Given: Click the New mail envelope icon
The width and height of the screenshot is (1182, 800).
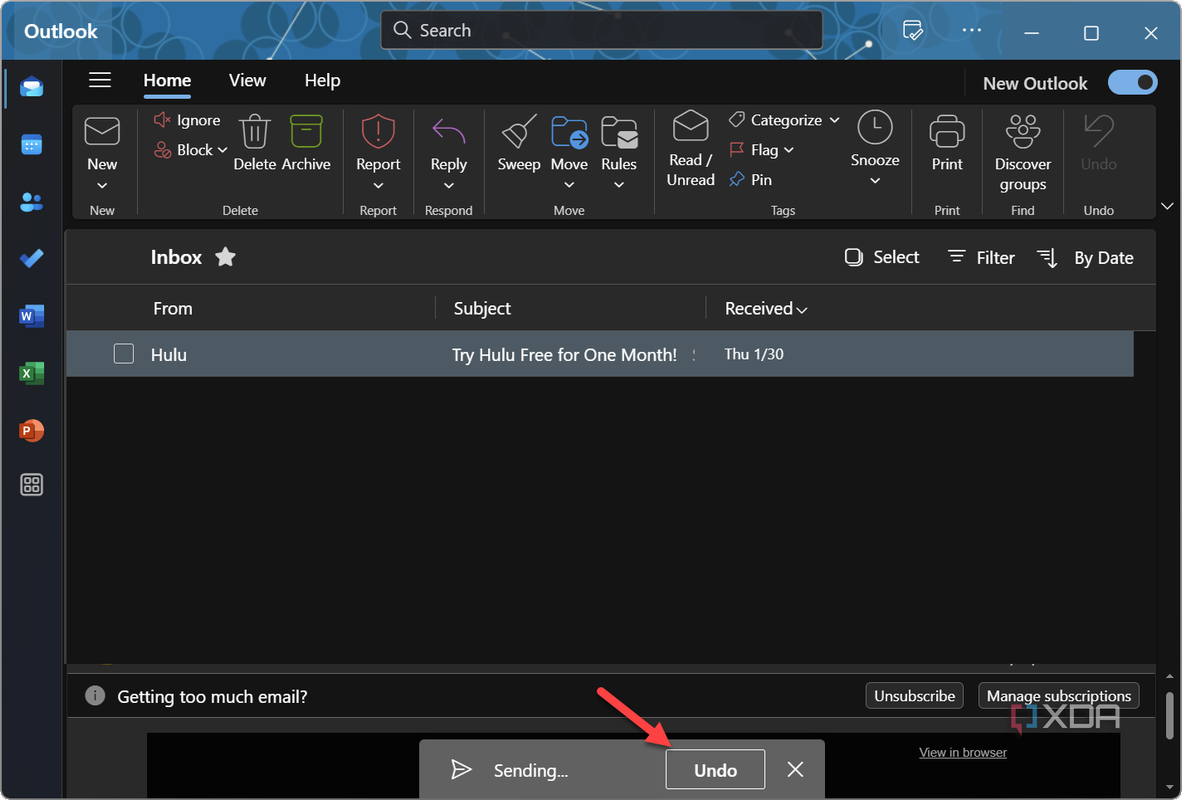Looking at the screenshot, I should click(x=102, y=131).
